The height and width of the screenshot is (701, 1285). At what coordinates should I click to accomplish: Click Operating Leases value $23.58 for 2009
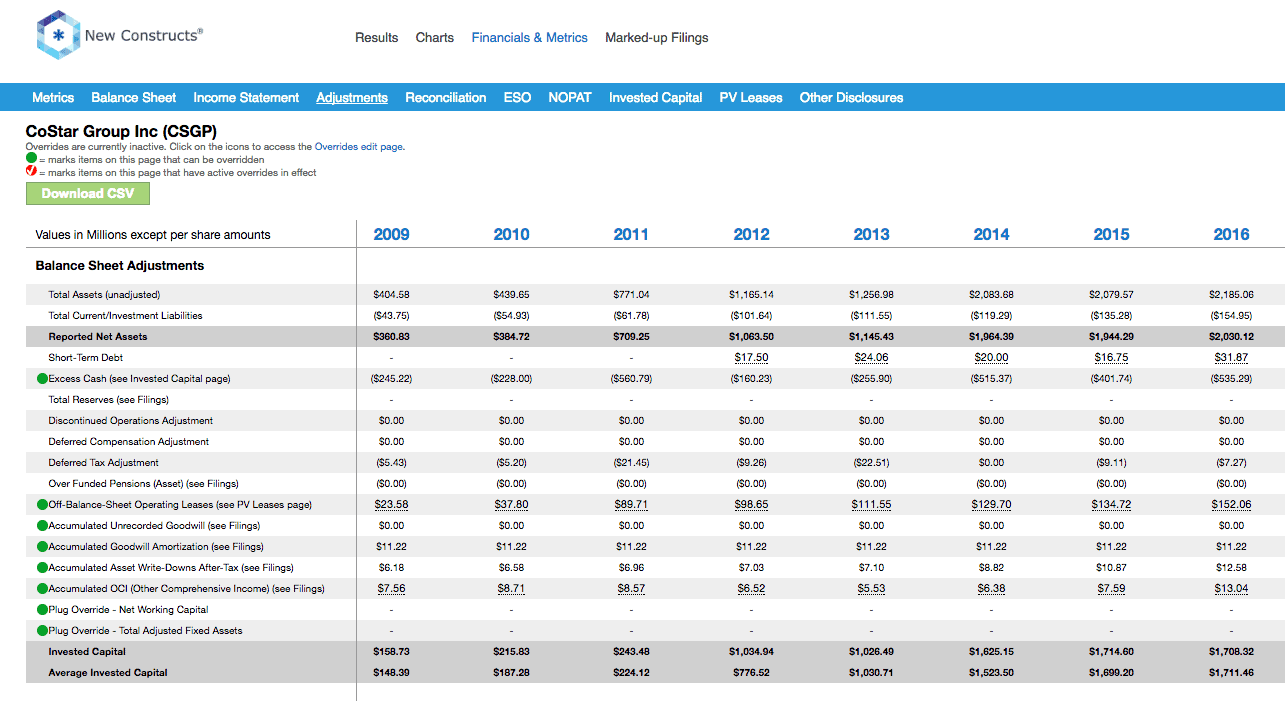[391, 505]
